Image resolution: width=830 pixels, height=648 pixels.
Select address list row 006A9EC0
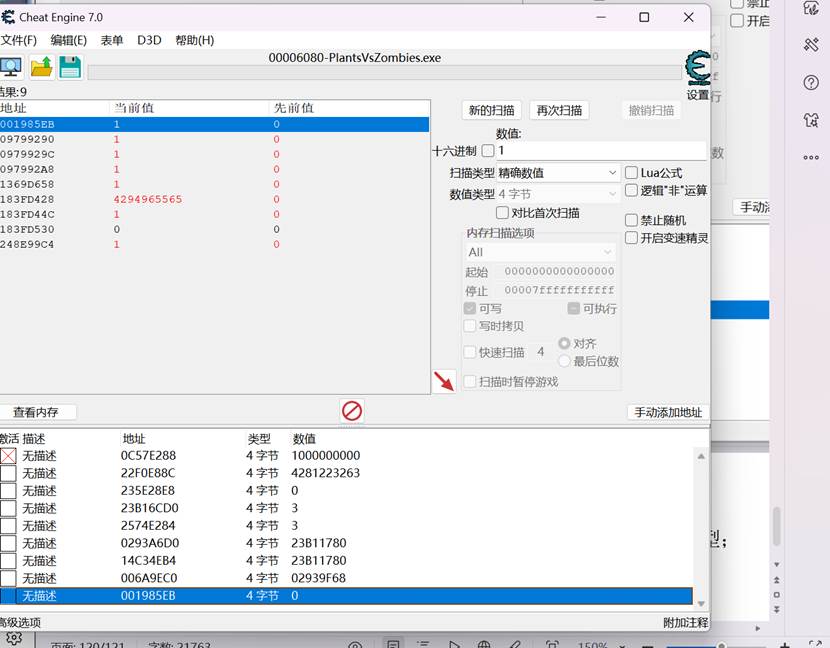[346, 578]
